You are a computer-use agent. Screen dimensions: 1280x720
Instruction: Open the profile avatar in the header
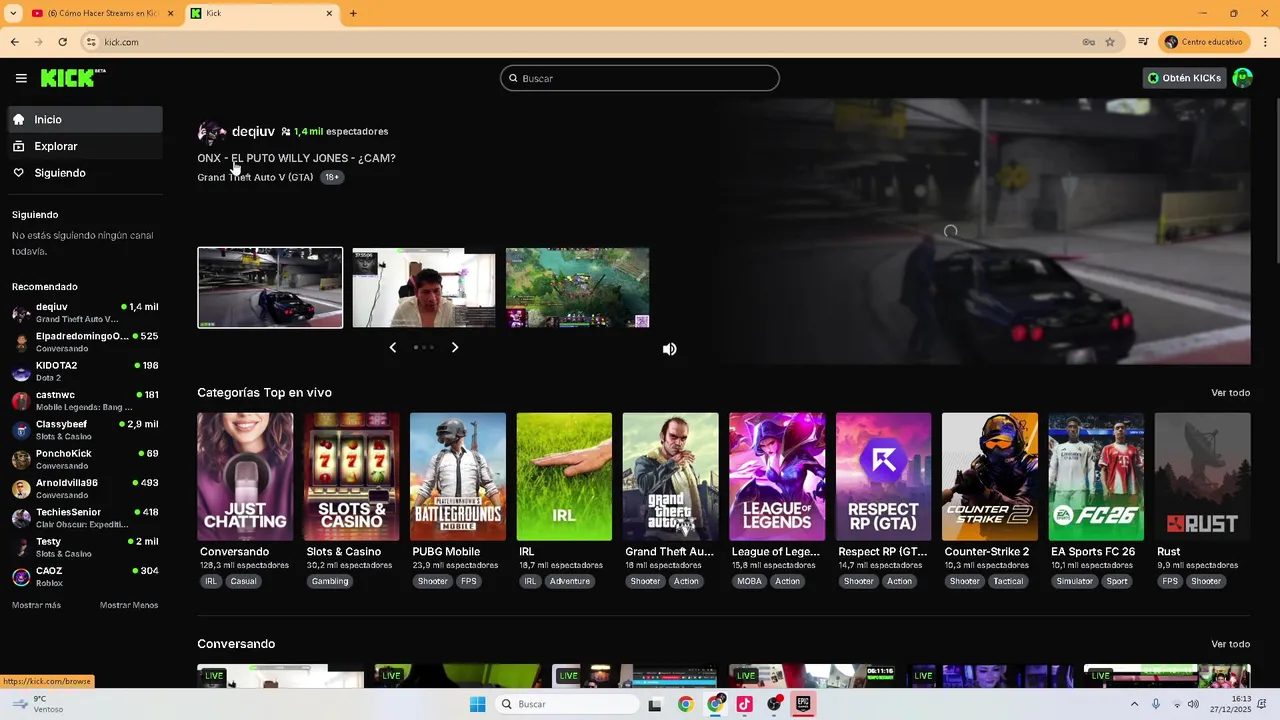(x=1242, y=78)
